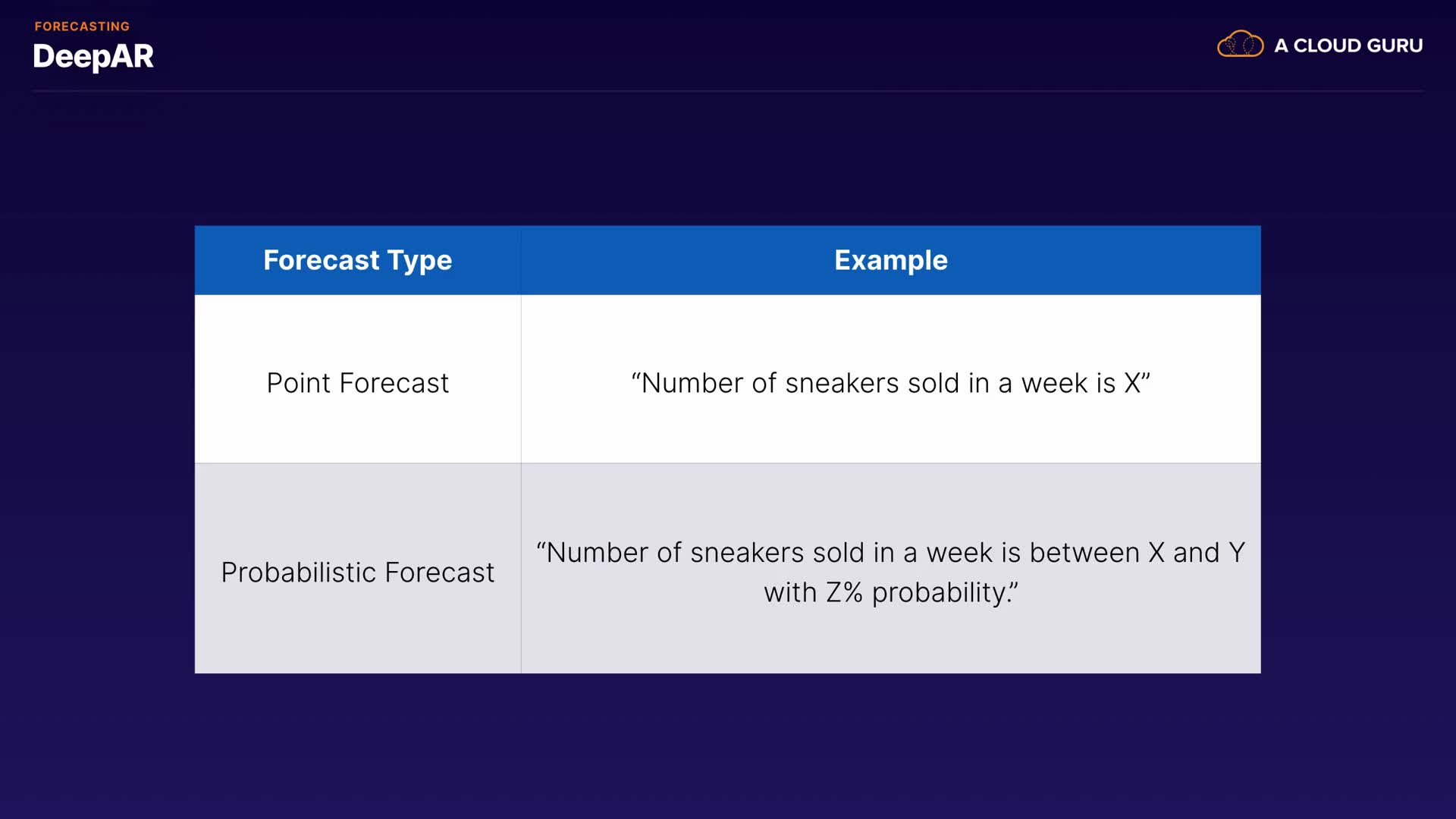This screenshot has height=819, width=1456.
Task: Click the A Cloud Guru cloud logo icon
Action: [1240, 45]
